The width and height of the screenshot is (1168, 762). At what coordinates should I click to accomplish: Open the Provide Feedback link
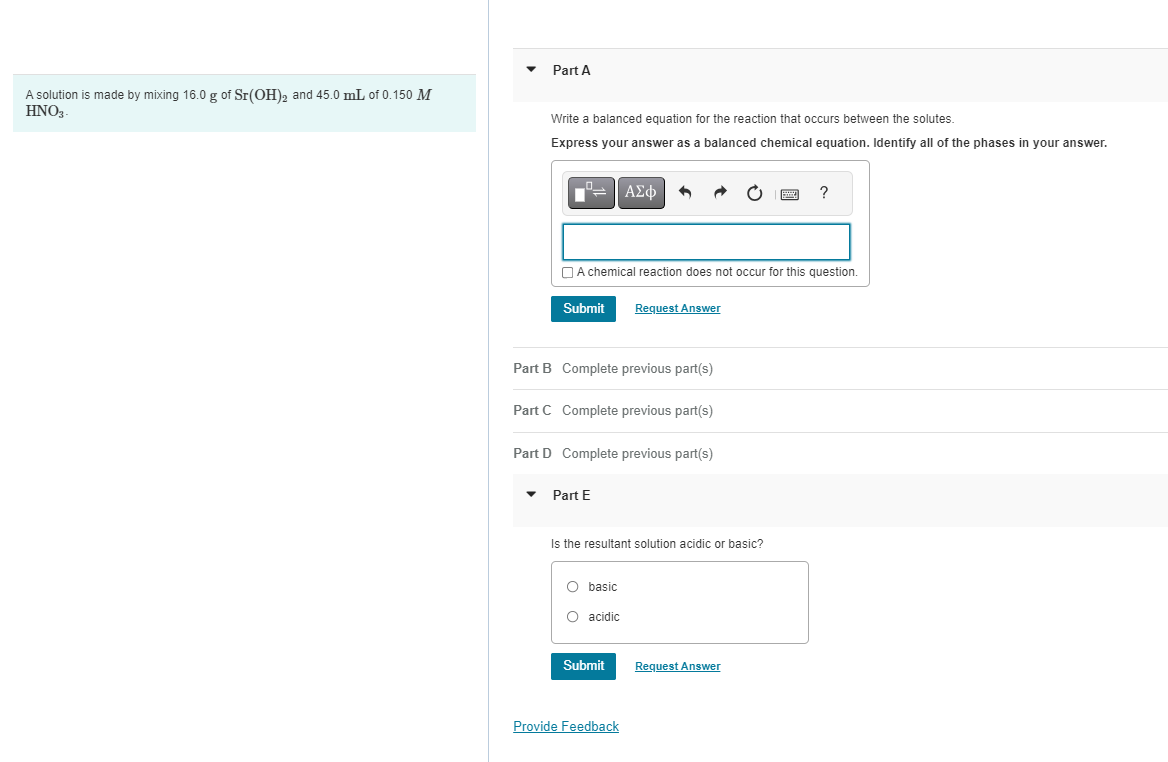[566, 726]
